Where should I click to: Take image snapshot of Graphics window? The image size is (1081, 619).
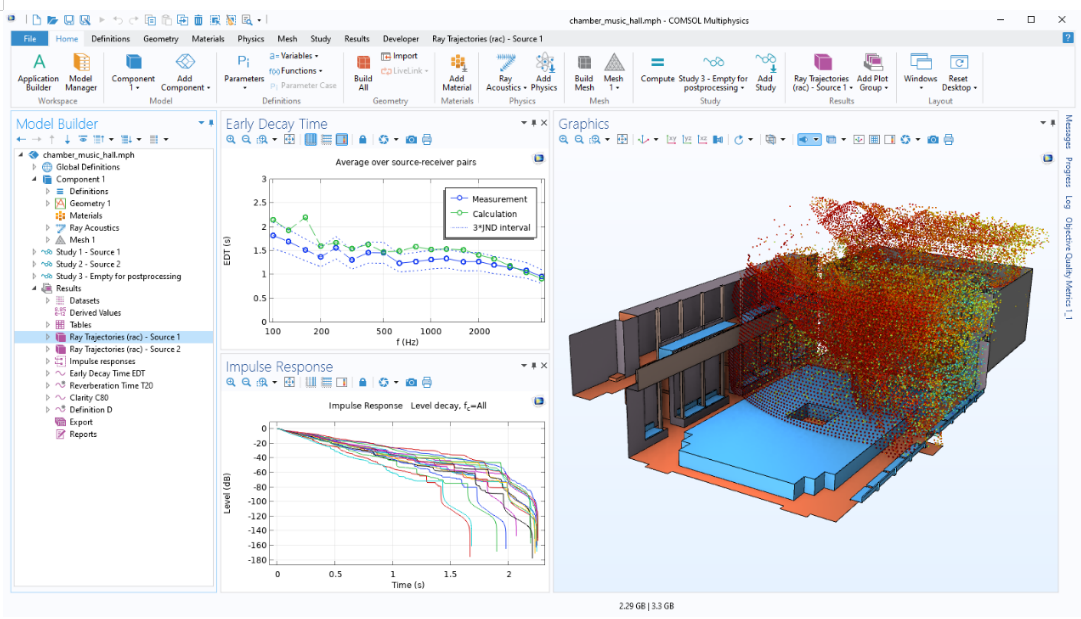(x=933, y=139)
